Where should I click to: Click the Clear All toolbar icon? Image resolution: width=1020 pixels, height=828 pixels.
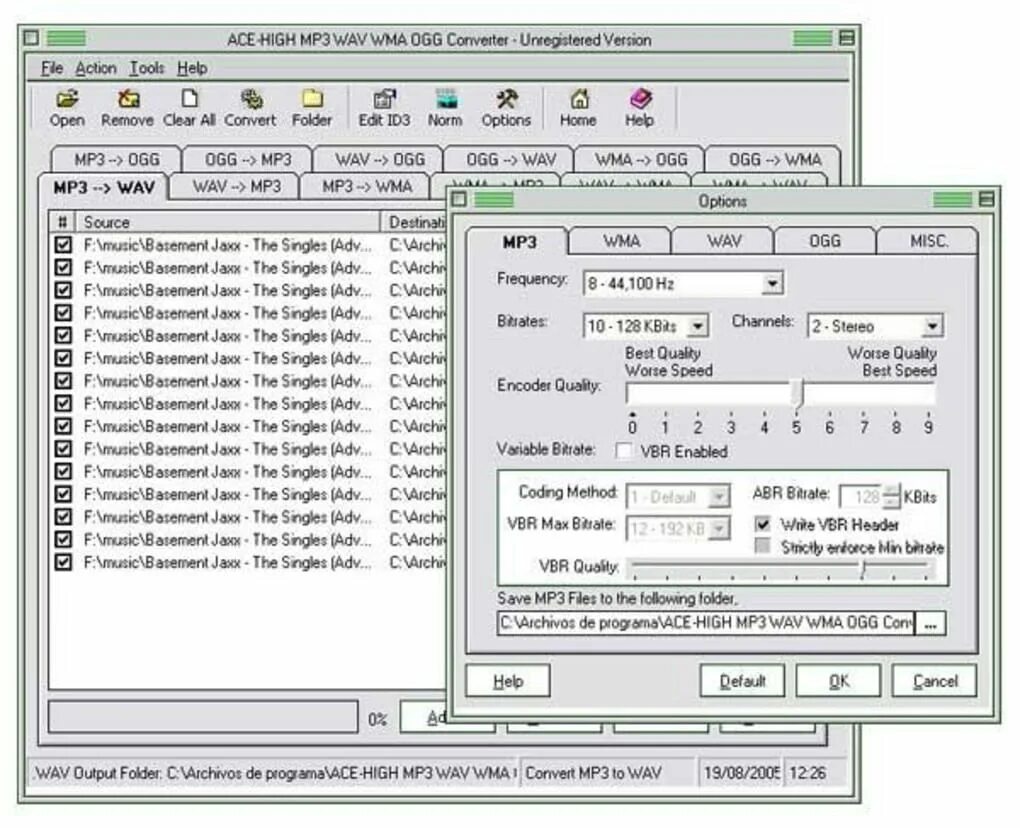pyautogui.click(x=189, y=108)
